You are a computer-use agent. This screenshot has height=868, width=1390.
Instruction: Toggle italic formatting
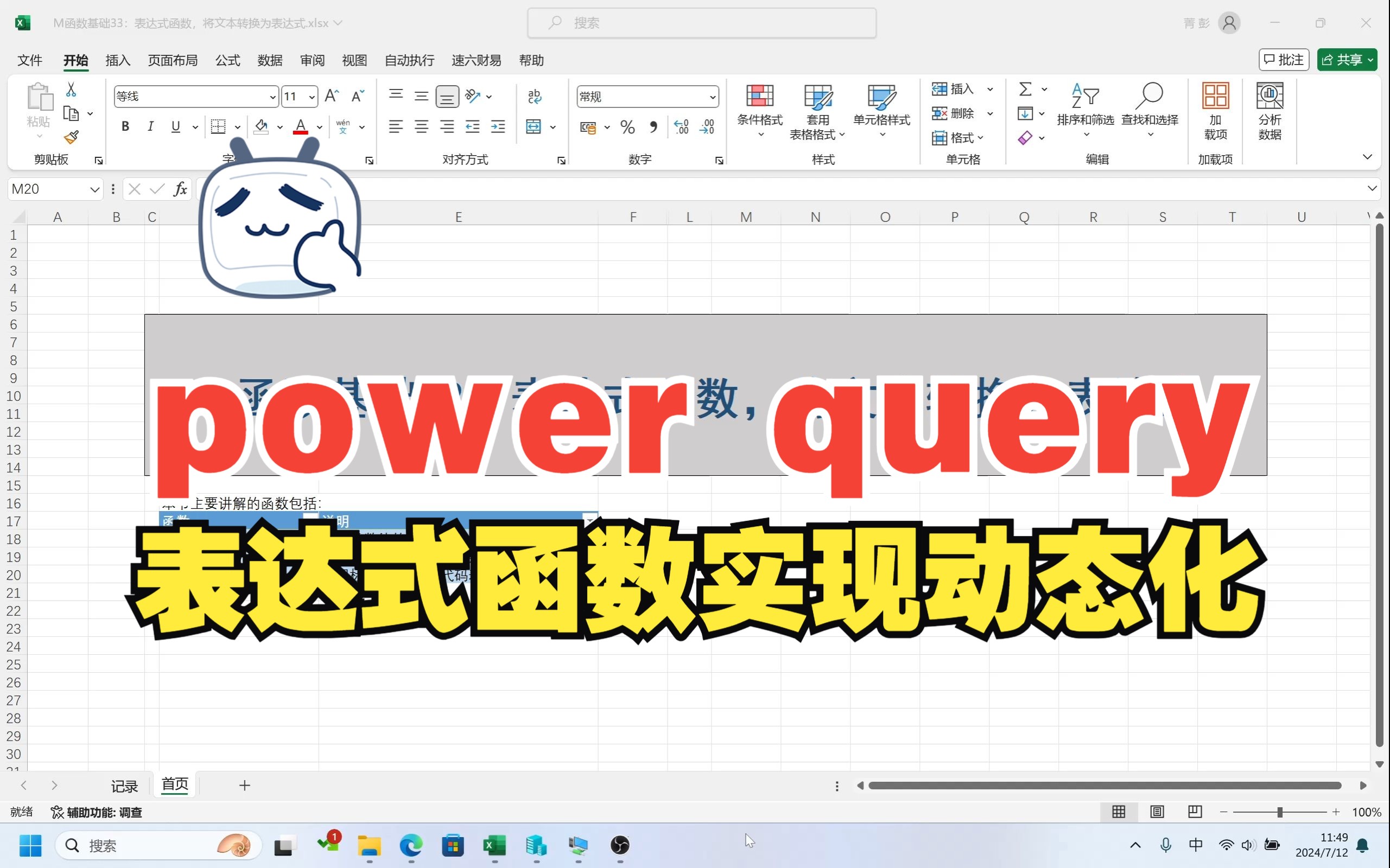point(150,127)
